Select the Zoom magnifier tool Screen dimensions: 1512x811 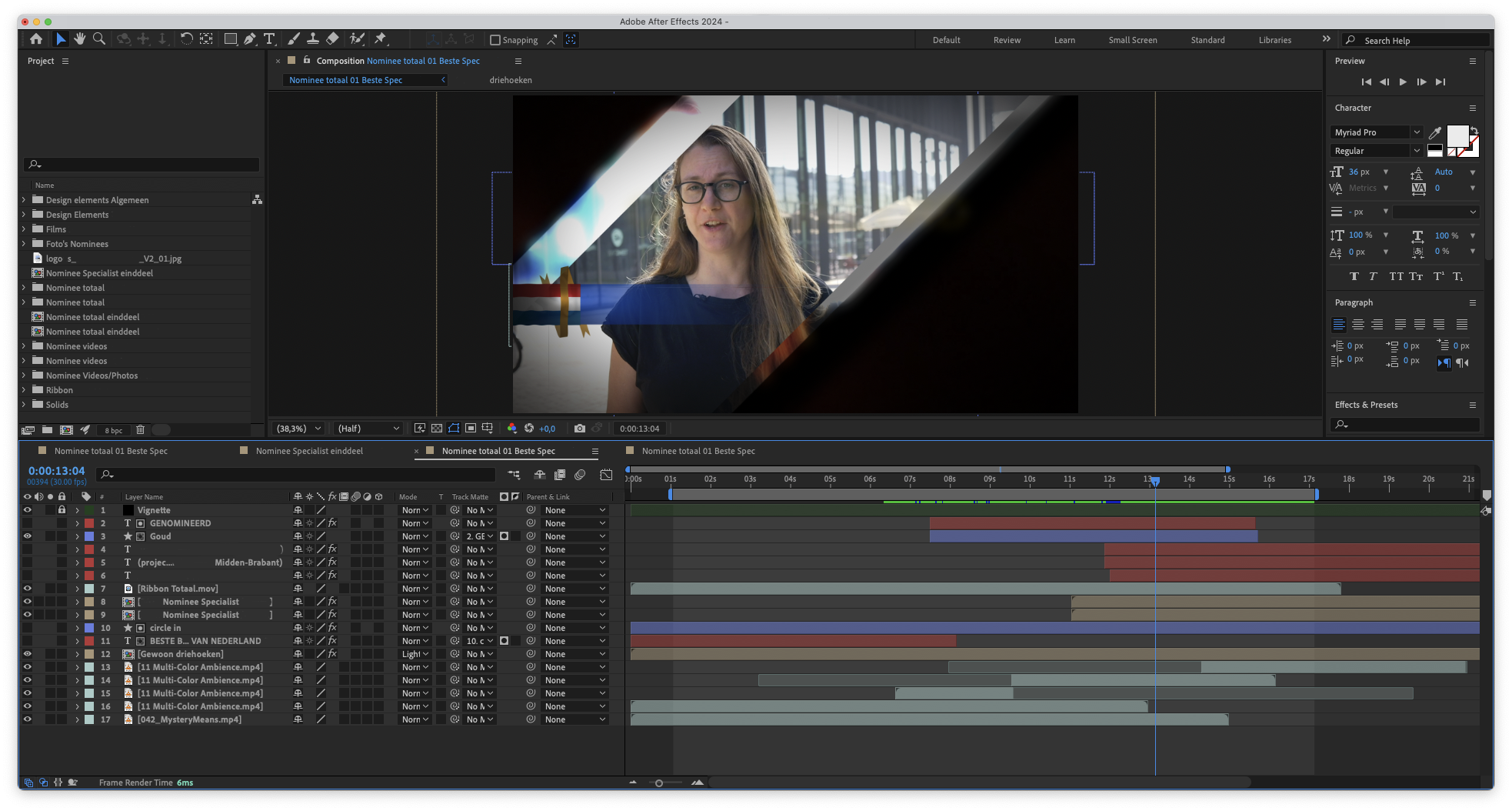[x=99, y=38]
